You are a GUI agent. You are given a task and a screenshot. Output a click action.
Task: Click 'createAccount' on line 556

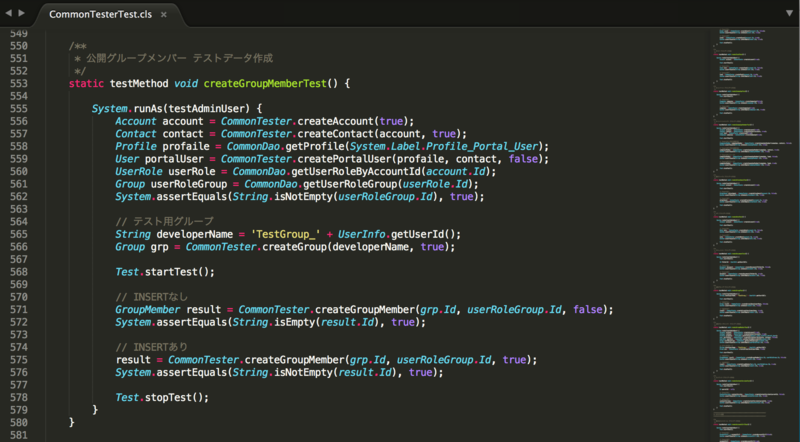(x=335, y=121)
